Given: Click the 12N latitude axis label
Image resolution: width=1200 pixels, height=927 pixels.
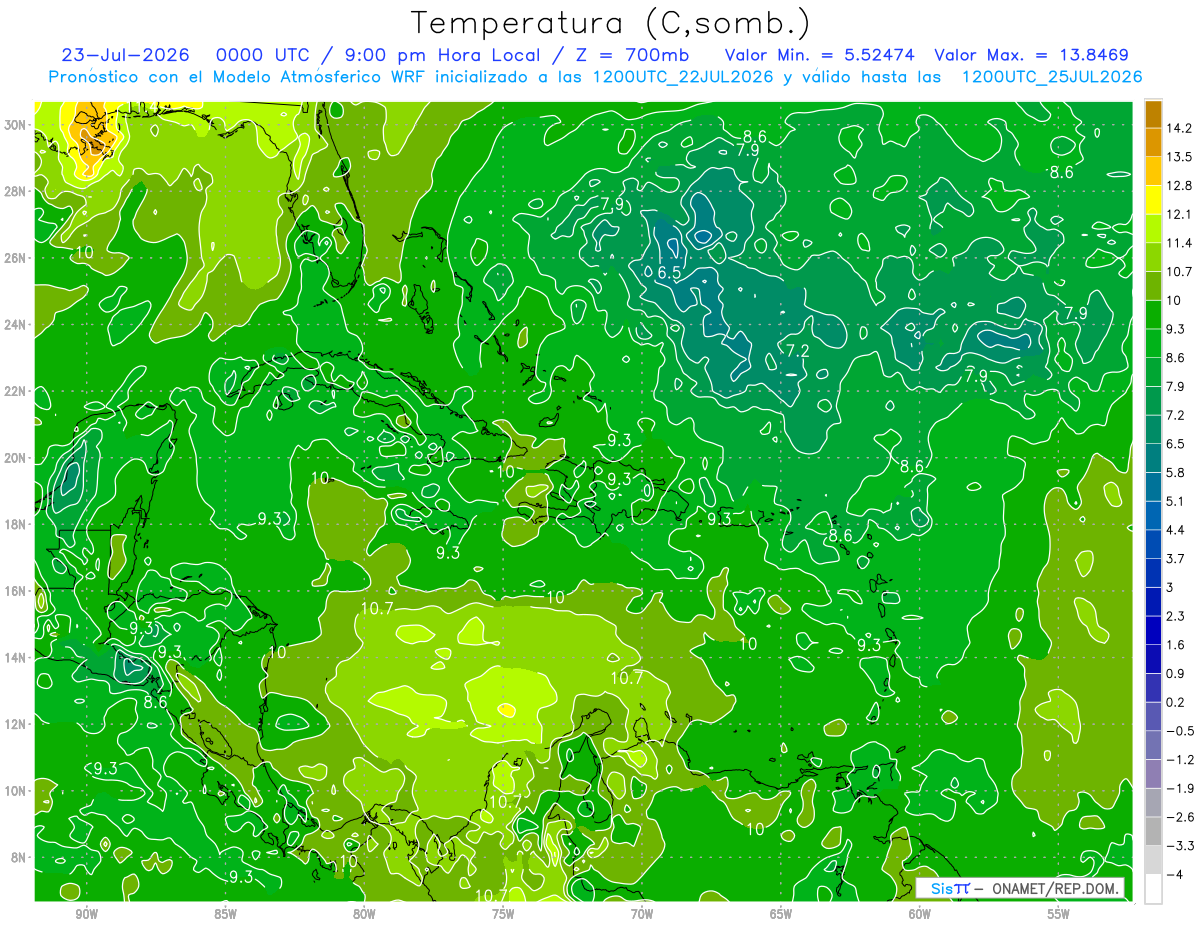Looking at the screenshot, I should [17, 724].
